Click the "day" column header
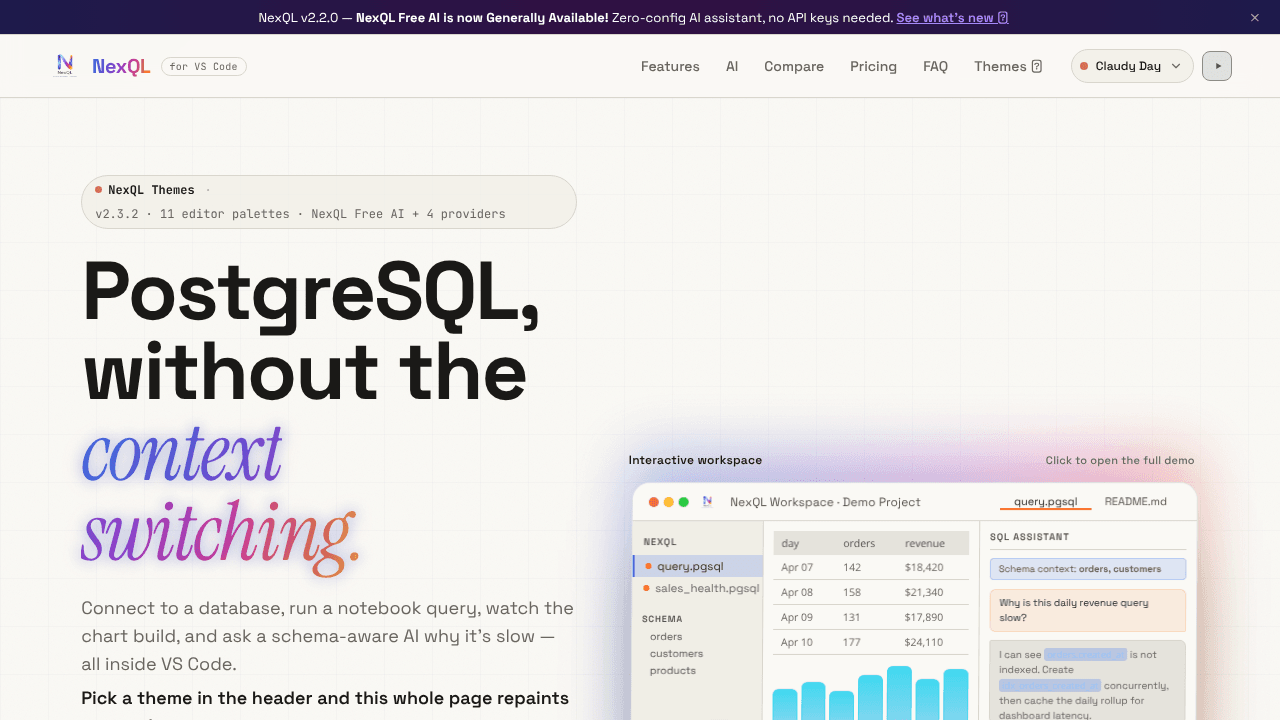Image resolution: width=1280 pixels, height=720 pixels. 790,543
